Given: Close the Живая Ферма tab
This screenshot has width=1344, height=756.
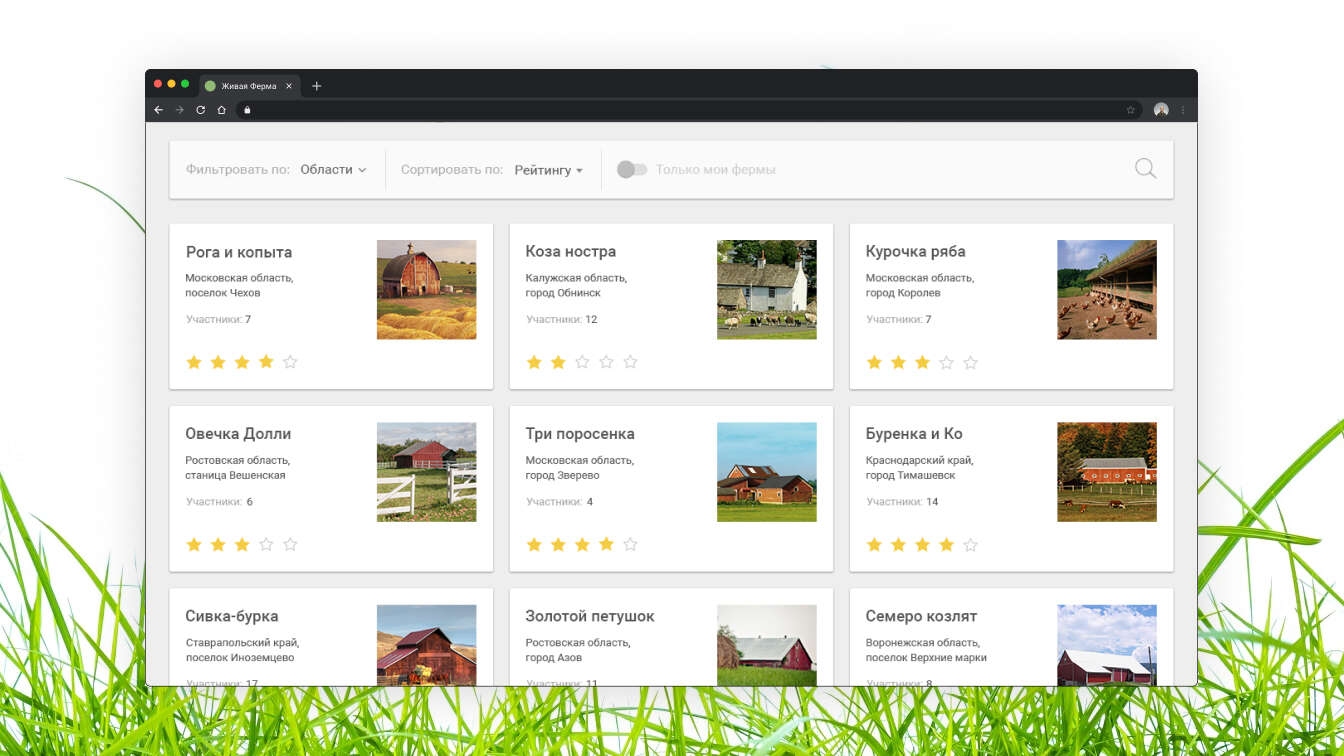Looking at the screenshot, I should coord(289,86).
